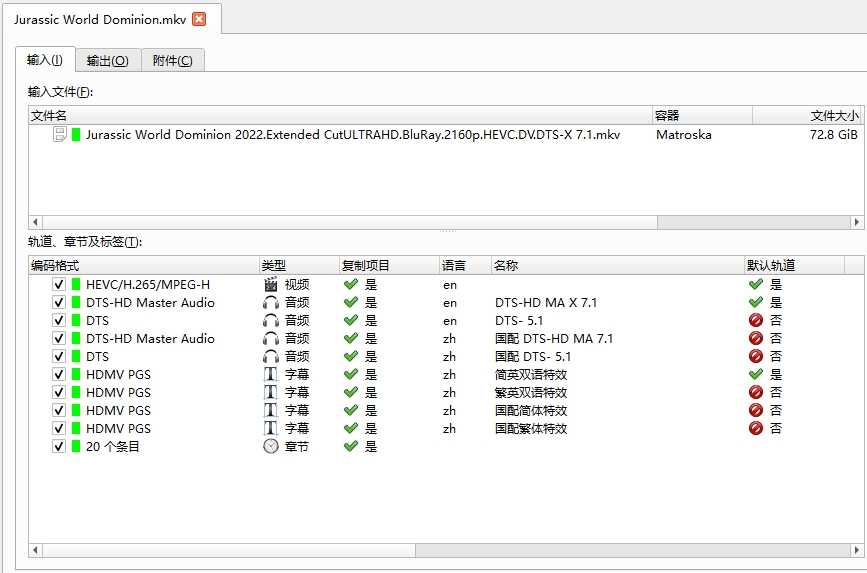Sort tracks by 编码格式 column header
Screen dimensions: 867x573
coord(144,265)
